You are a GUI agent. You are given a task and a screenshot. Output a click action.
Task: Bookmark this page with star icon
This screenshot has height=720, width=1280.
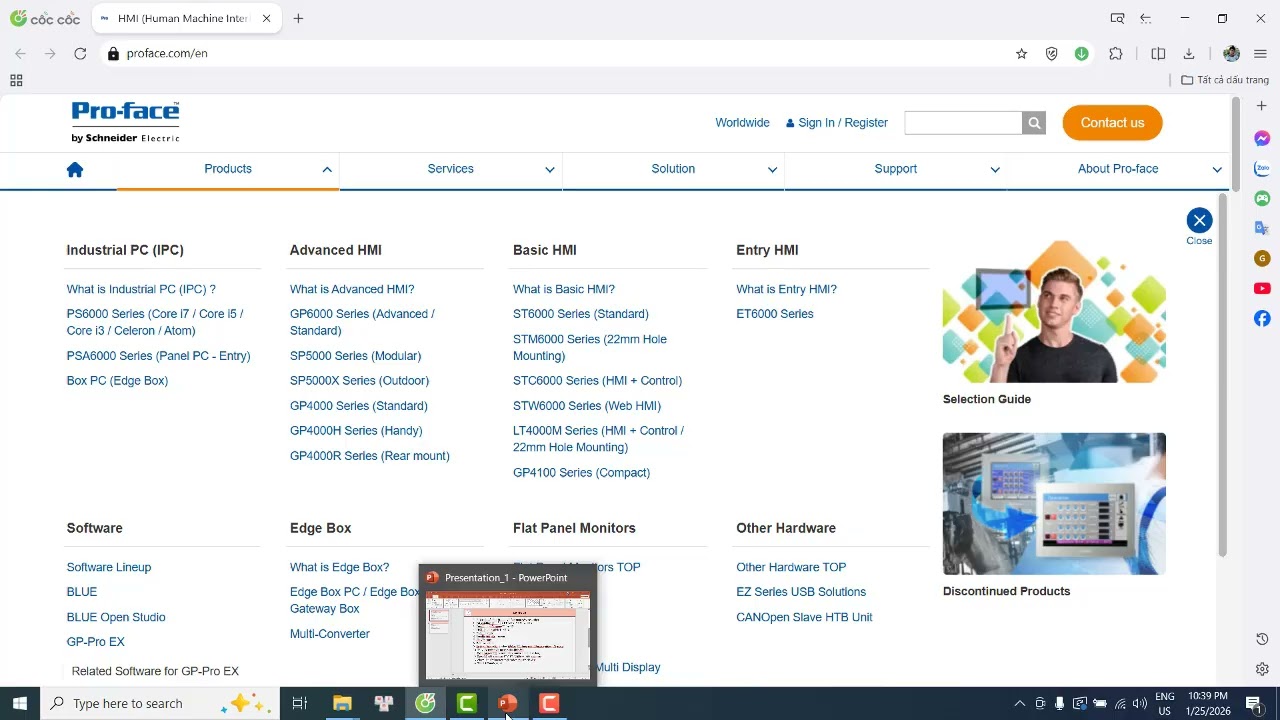click(x=1021, y=54)
